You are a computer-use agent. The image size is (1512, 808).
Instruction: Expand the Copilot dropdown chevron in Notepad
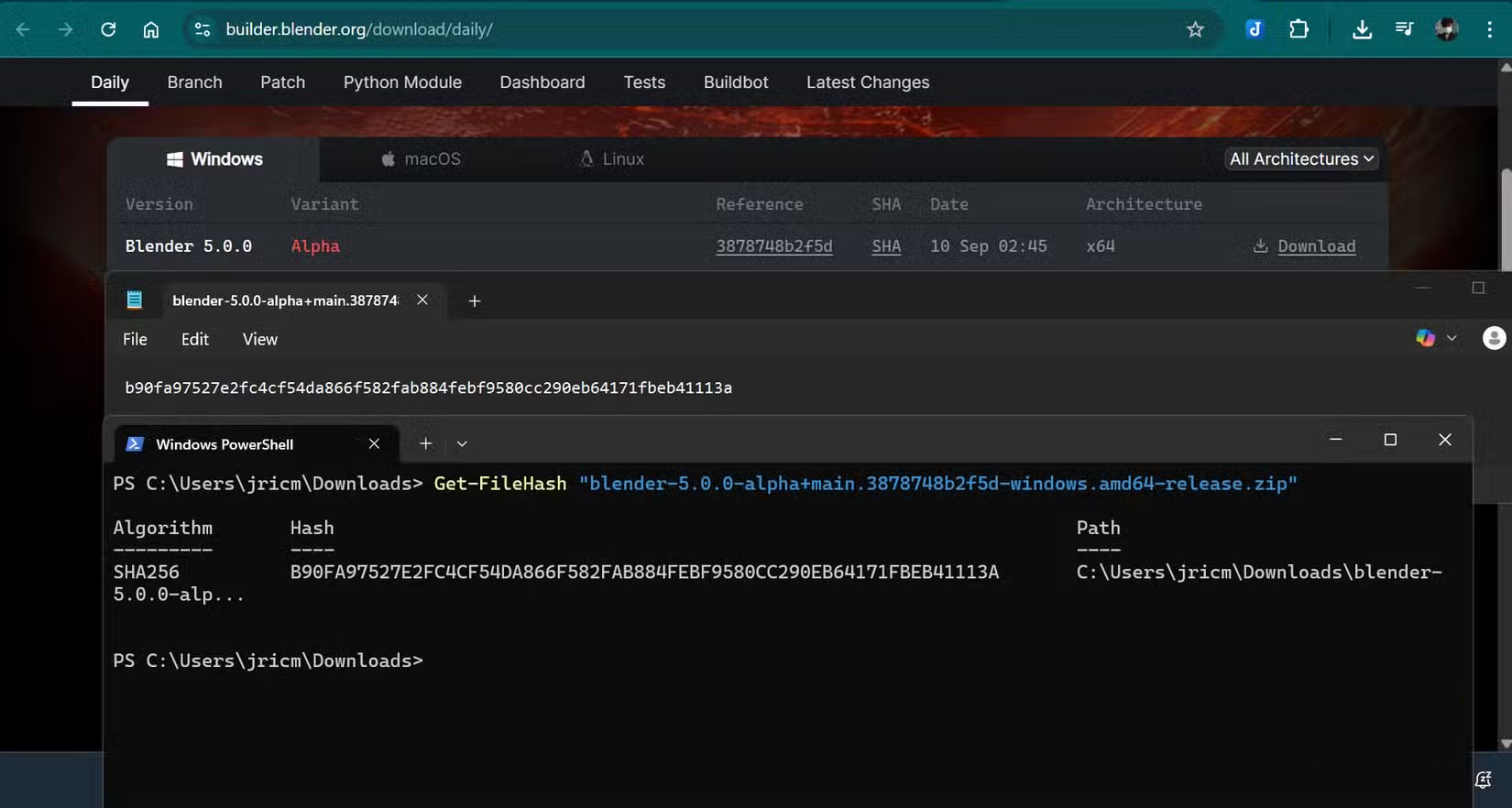[x=1452, y=338]
